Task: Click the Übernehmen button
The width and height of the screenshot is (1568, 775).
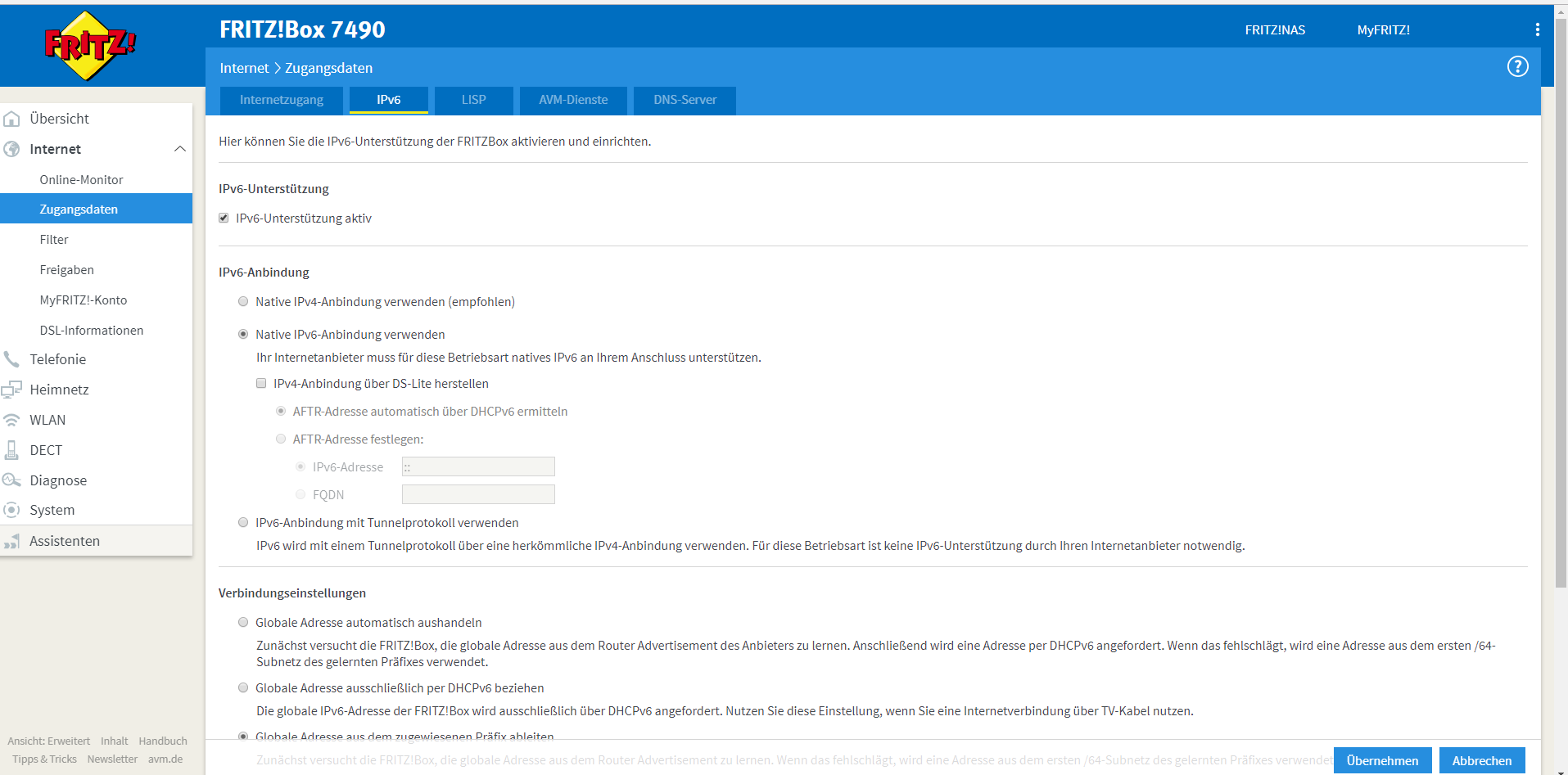Action: (1382, 760)
